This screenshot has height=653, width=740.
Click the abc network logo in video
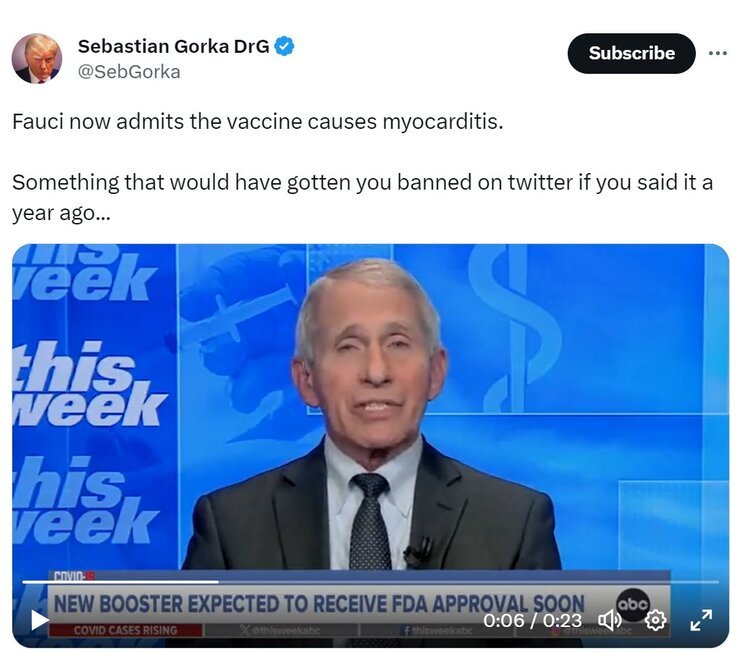coord(632,604)
